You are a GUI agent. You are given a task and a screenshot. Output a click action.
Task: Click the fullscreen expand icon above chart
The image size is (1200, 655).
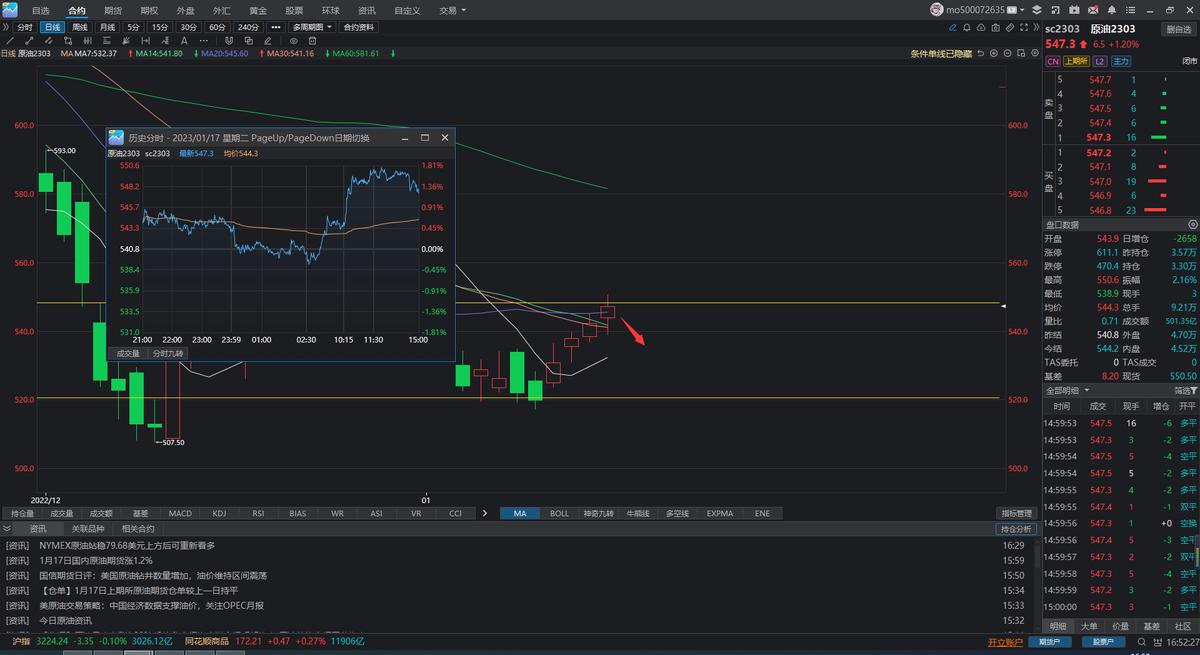[1026, 27]
